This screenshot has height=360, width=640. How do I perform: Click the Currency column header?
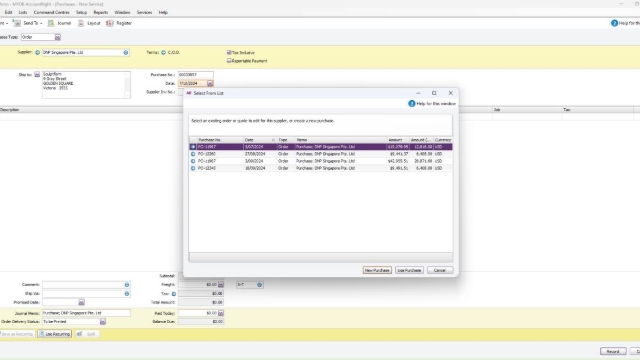(x=442, y=140)
